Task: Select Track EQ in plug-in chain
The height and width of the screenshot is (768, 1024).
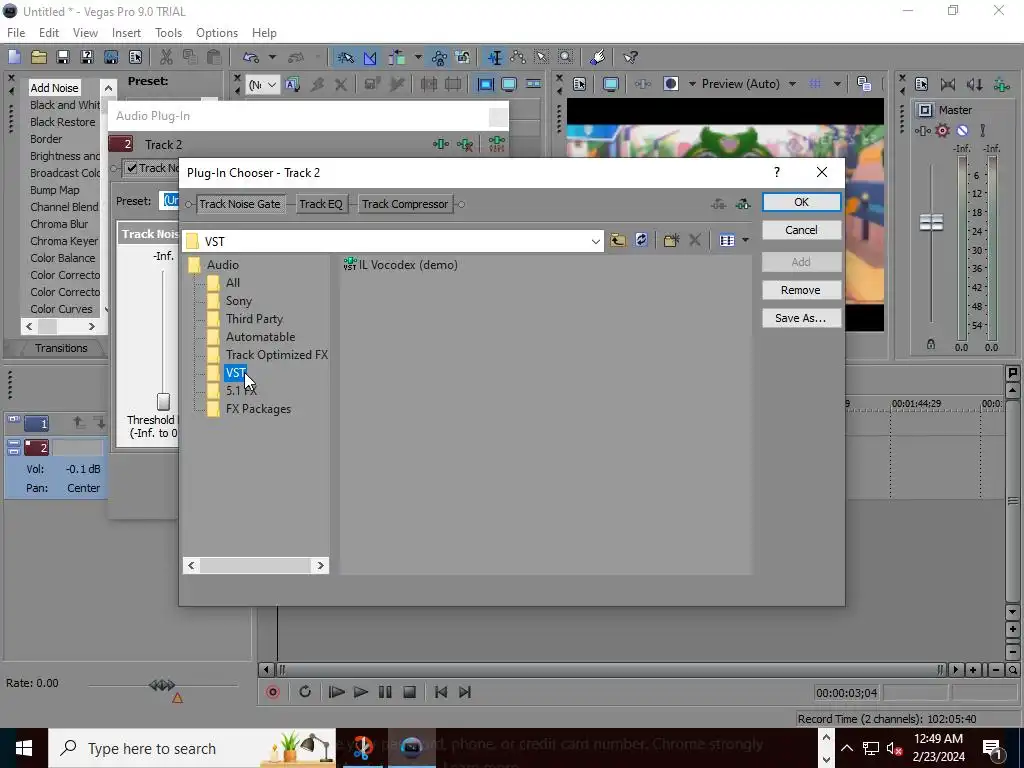Action: [x=321, y=204]
